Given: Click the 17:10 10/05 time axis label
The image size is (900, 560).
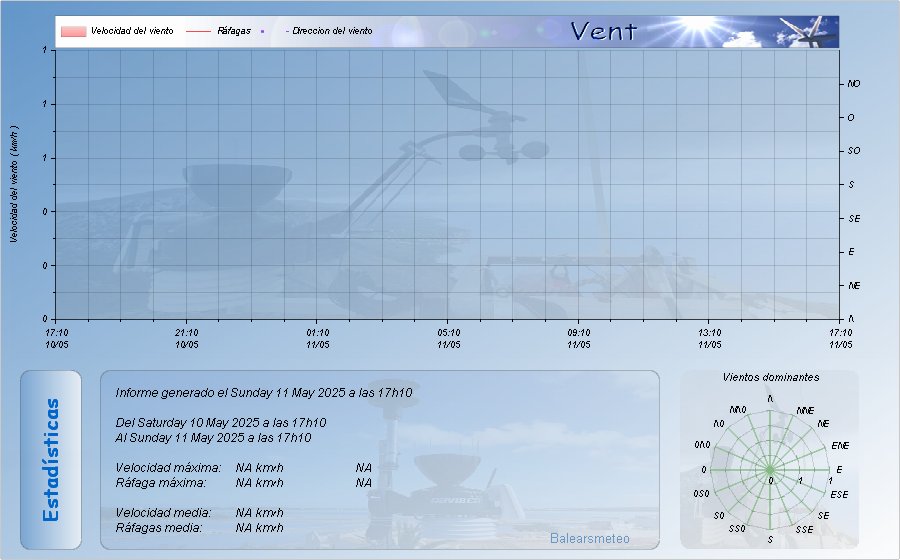Looking at the screenshot, I should [x=56, y=339].
